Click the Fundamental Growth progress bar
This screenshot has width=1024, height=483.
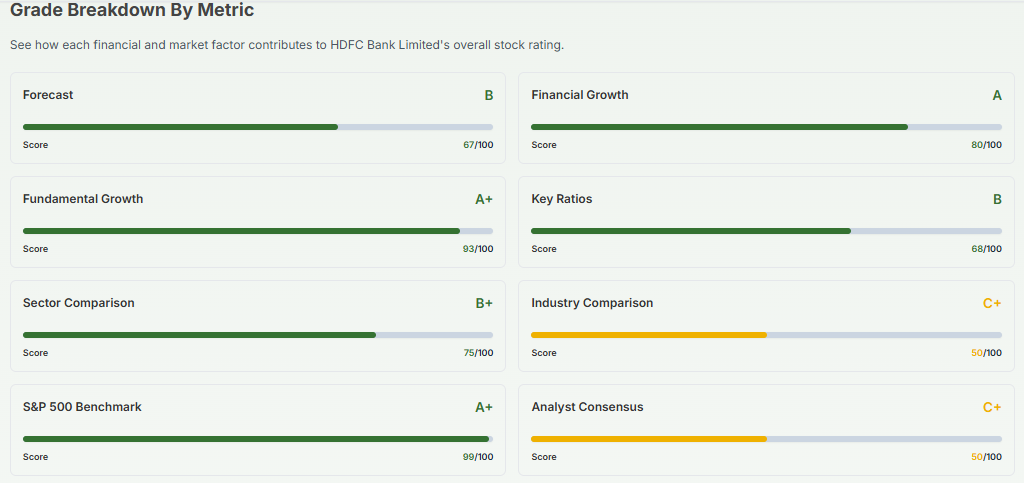coord(258,231)
